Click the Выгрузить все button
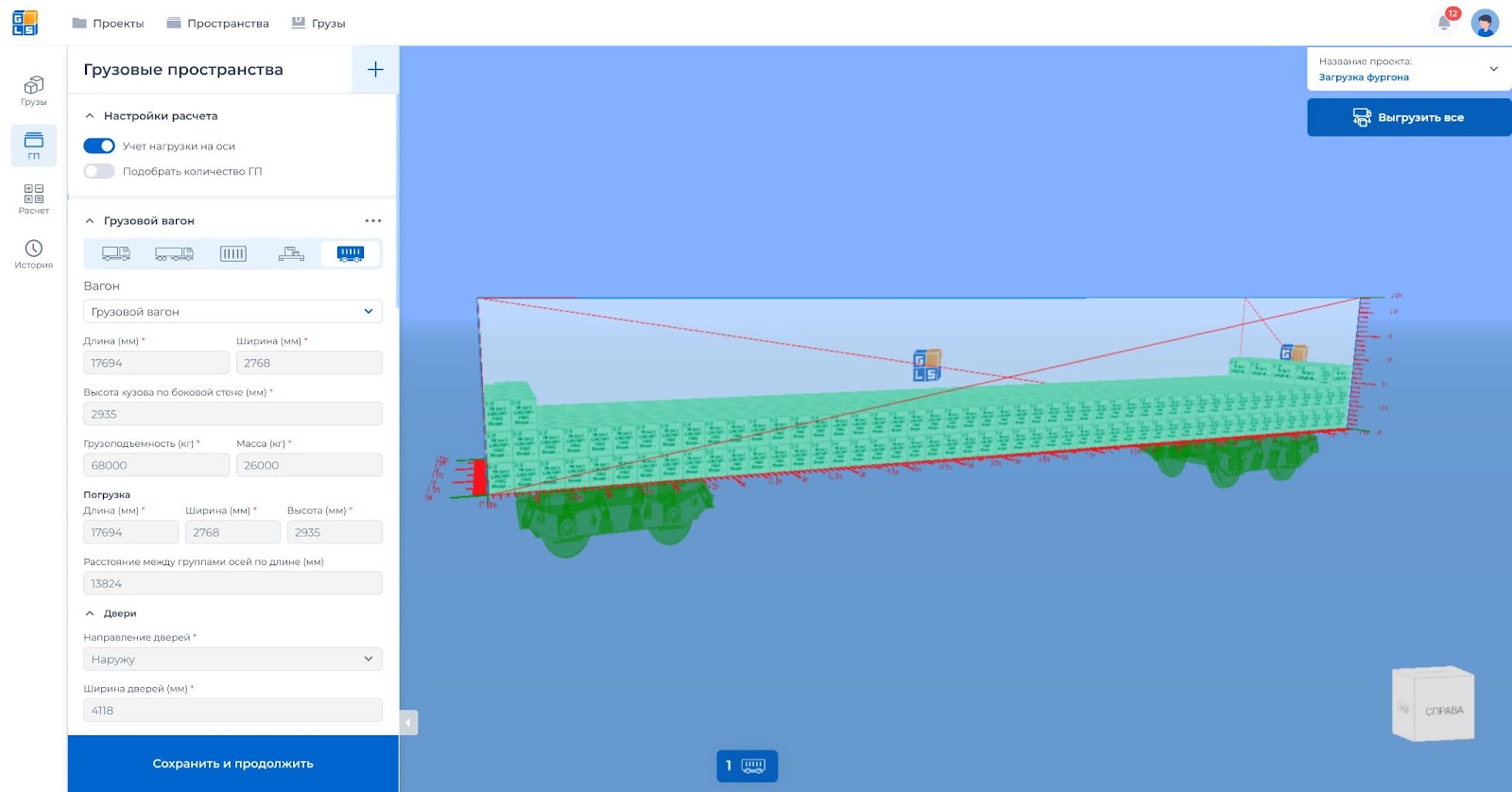 click(x=1409, y=117)
